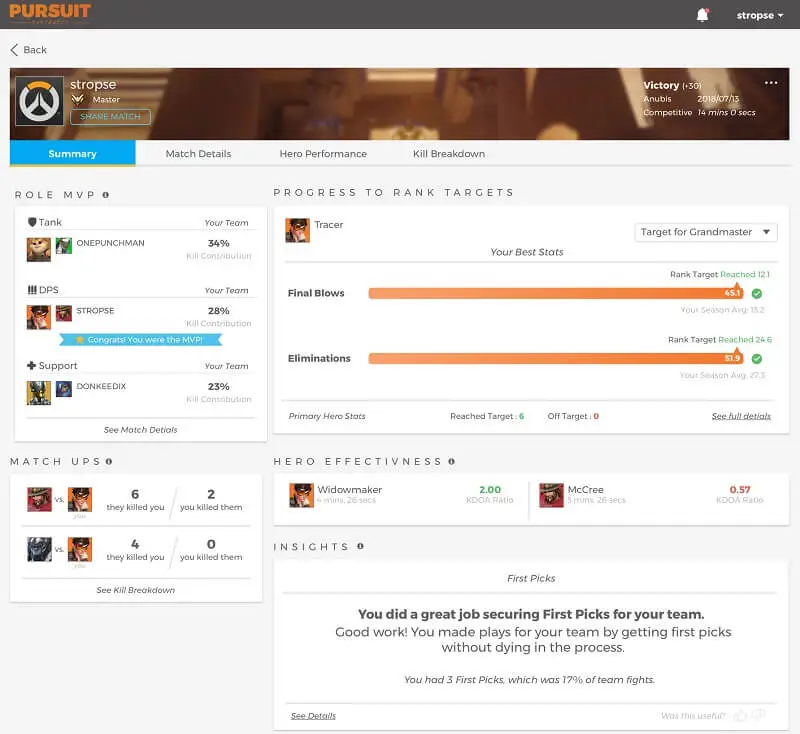Open the Target for Grandmaster dropdown
Image resolution: width=800 pixels, height=734 pixels.
click(706, 232)
